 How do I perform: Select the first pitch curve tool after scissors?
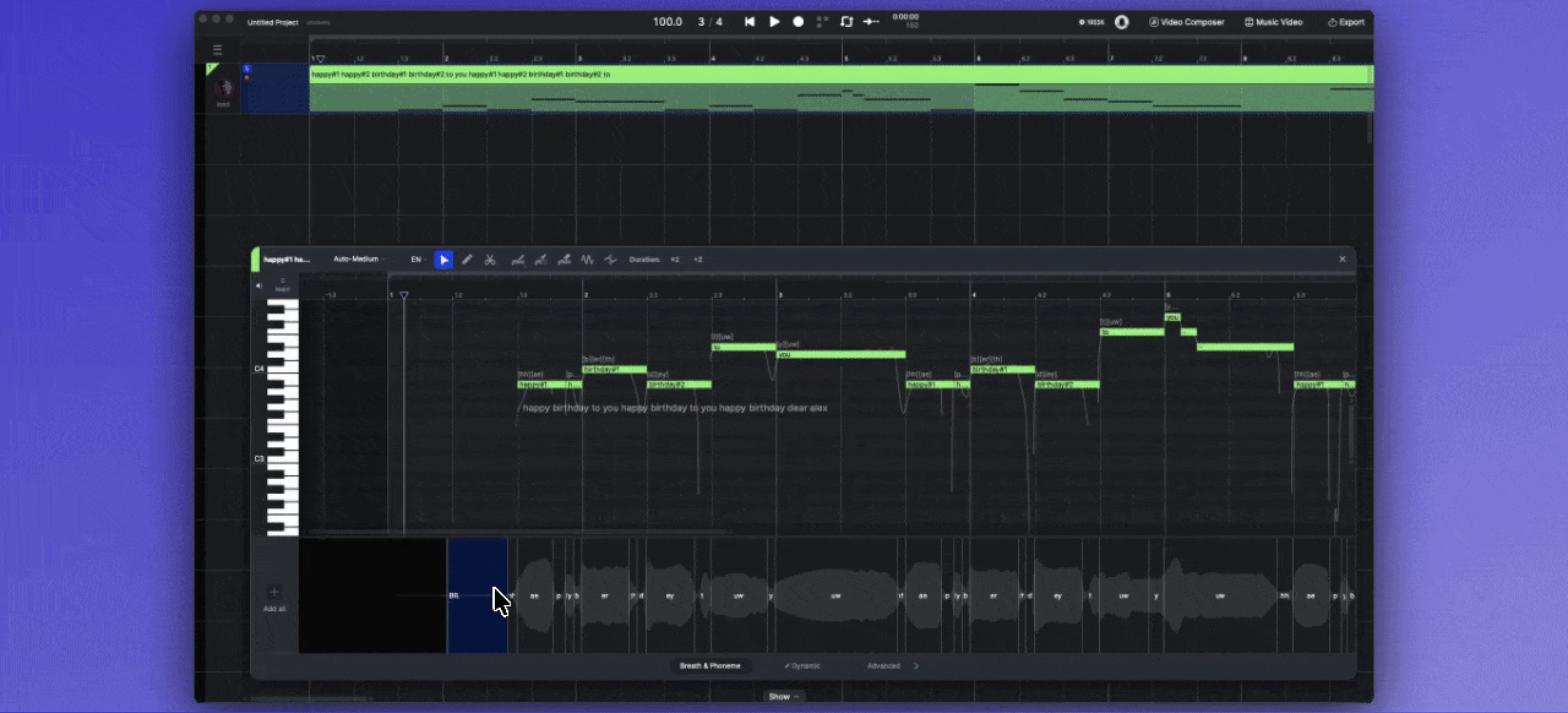518,260
